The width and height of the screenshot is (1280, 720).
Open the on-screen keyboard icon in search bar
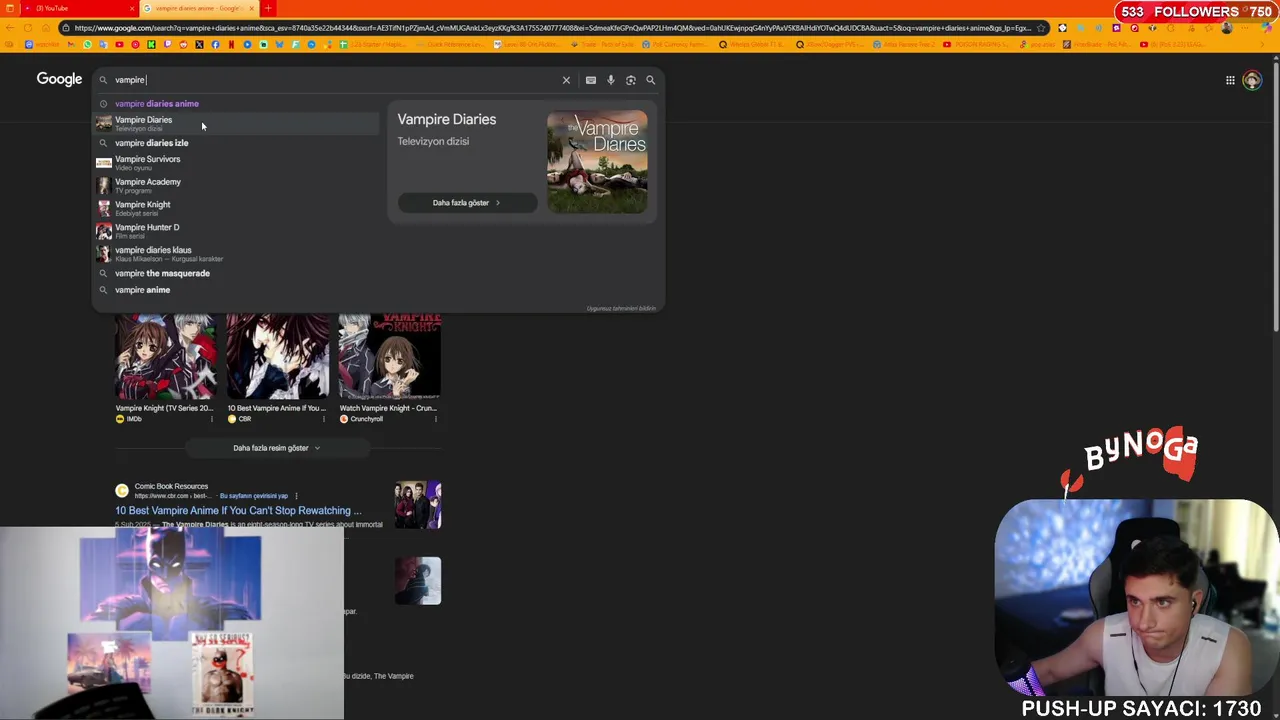[x=591, y=80]
